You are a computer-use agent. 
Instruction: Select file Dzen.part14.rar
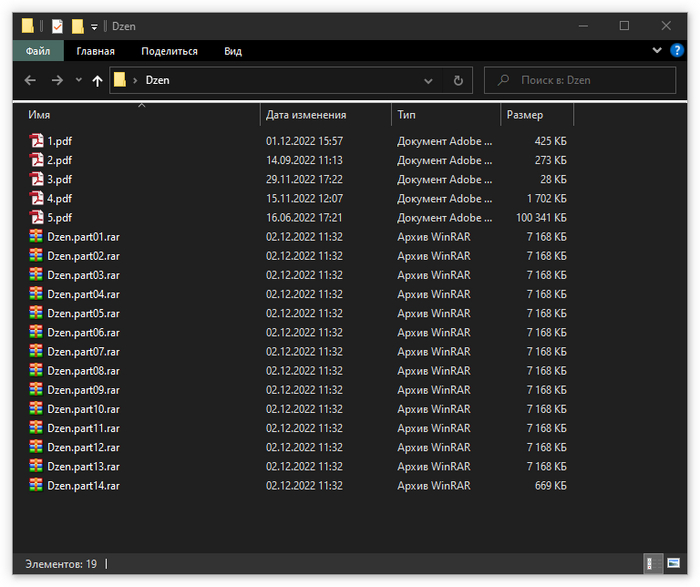point(83,485)
